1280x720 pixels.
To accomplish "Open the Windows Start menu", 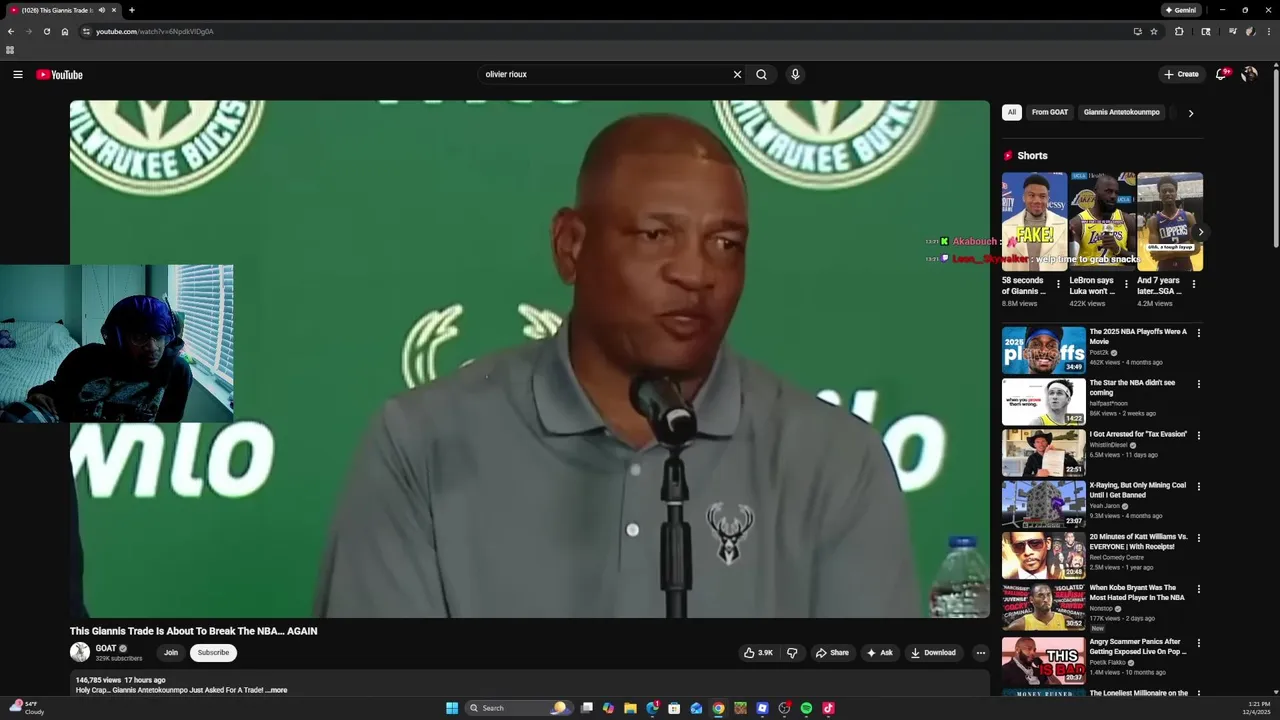I will click(x=452, y=708).
